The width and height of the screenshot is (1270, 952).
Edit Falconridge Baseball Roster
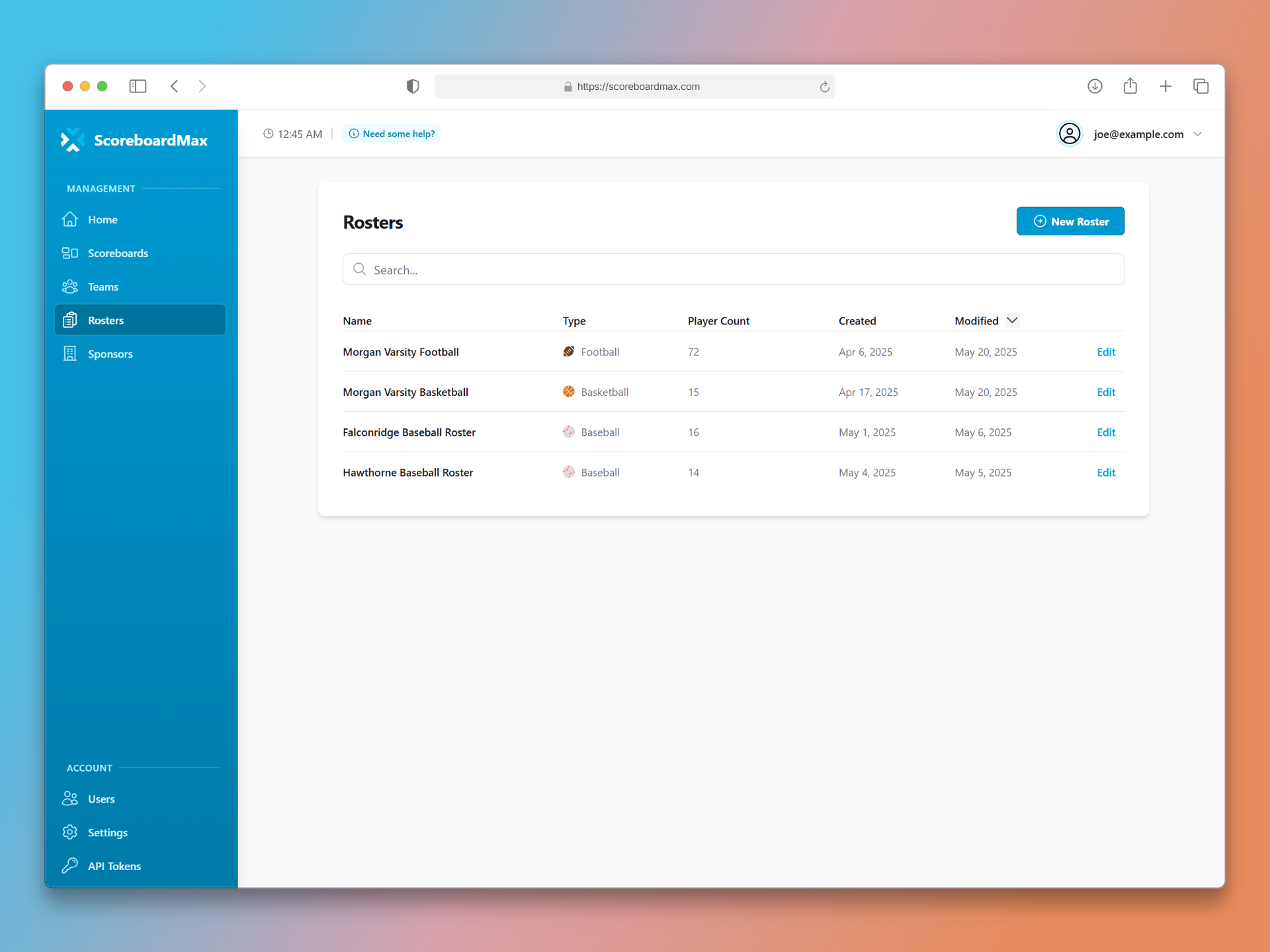1106,432
